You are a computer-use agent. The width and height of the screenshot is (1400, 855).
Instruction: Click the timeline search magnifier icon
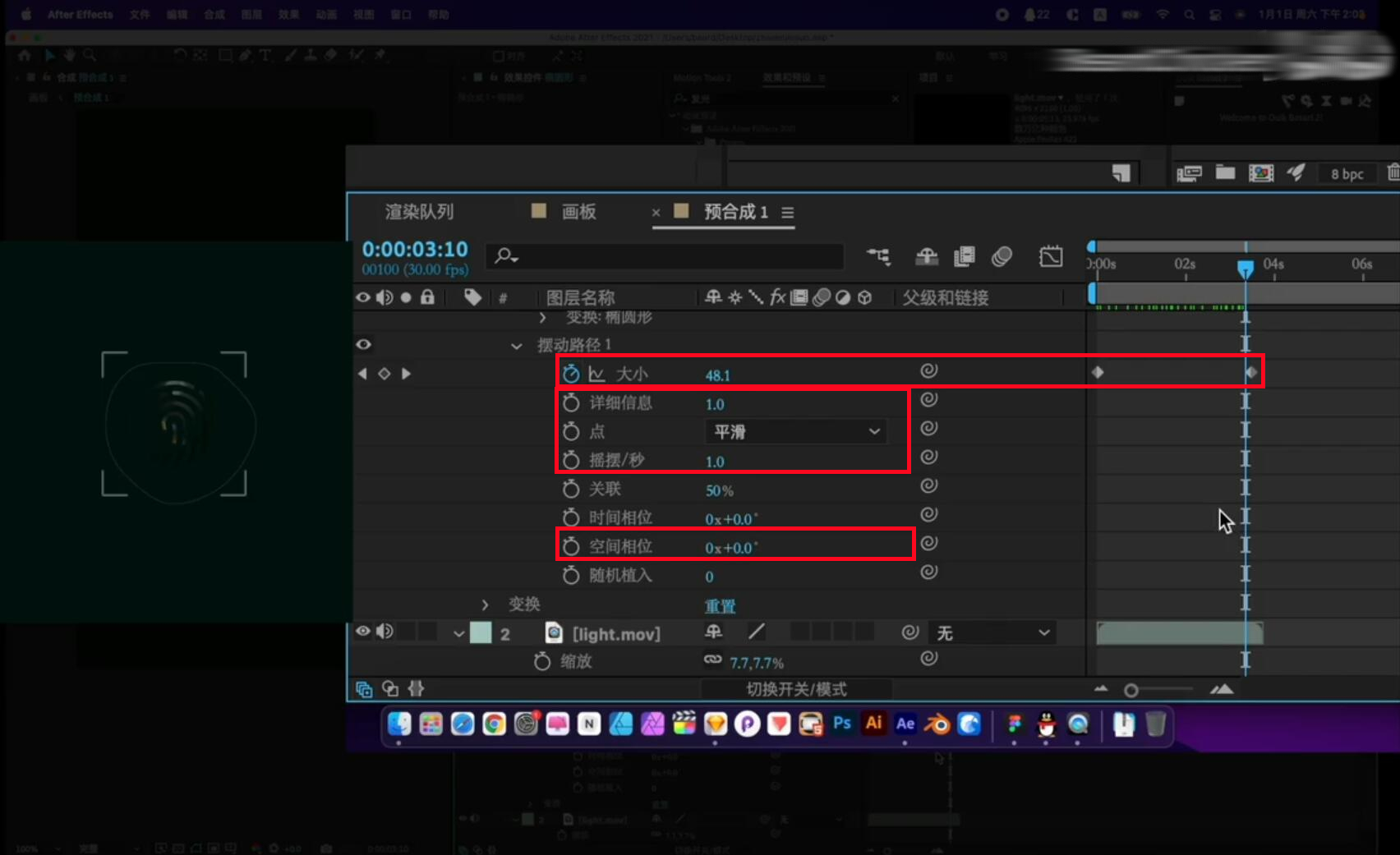pyautogui.click(x=505, y=256)
